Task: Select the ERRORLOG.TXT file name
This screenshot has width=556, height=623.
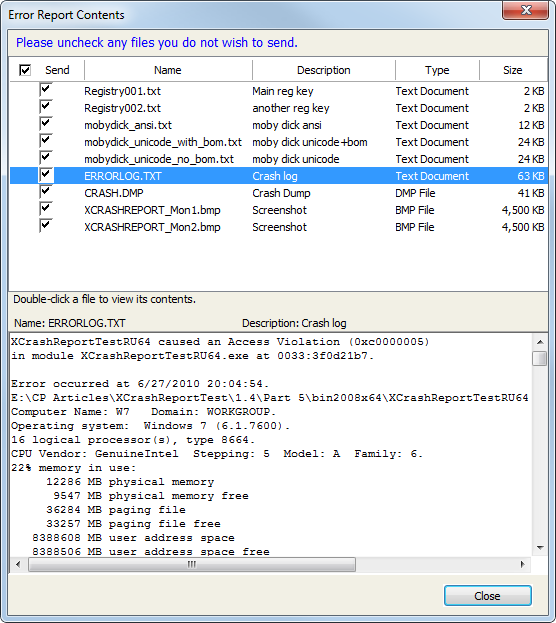Action: (123, 176)
